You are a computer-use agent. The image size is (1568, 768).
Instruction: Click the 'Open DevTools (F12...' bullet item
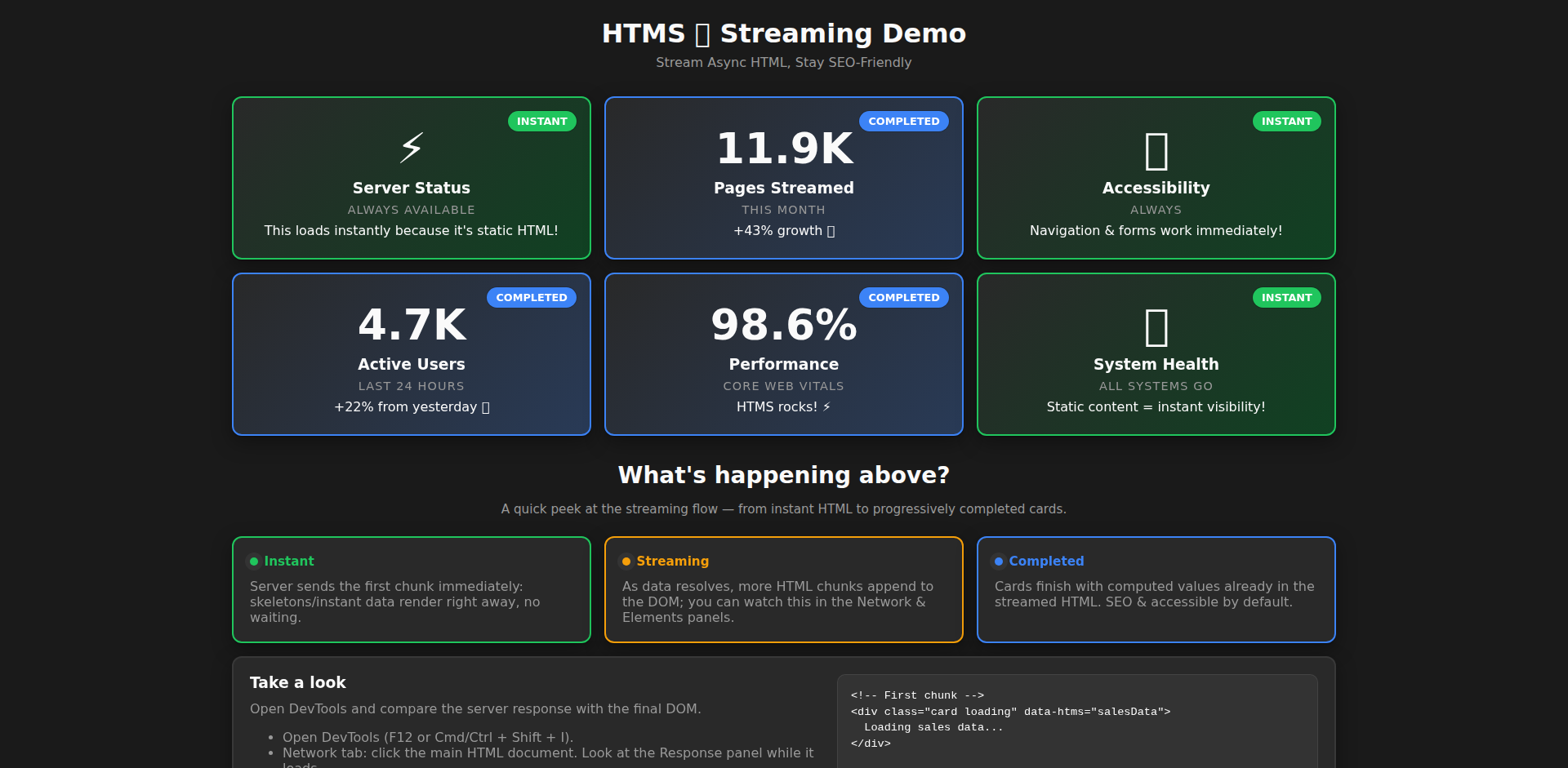click(428, 738)
